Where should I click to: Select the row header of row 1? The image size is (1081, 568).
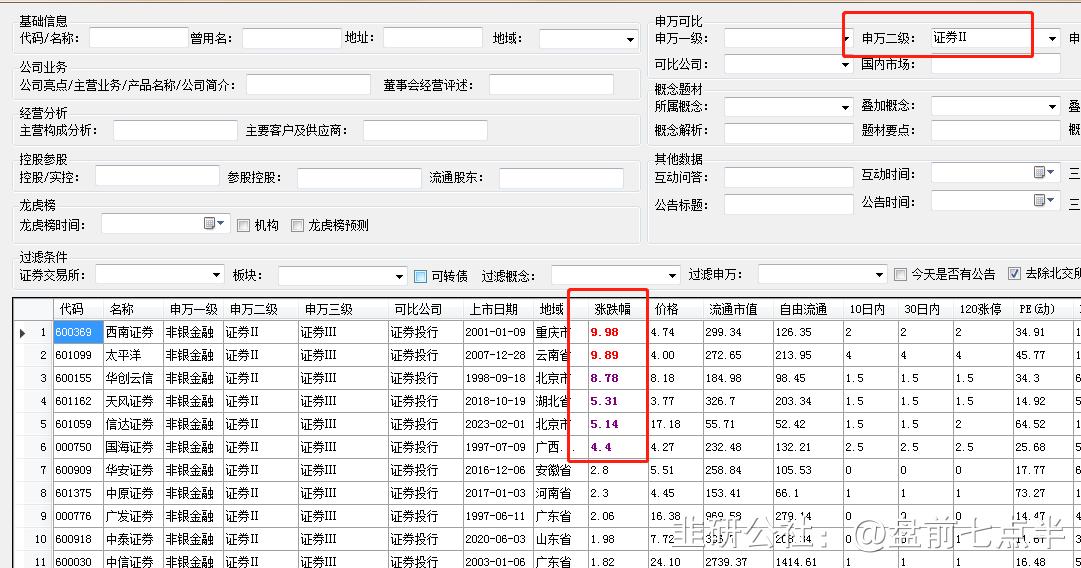[33, 332]
